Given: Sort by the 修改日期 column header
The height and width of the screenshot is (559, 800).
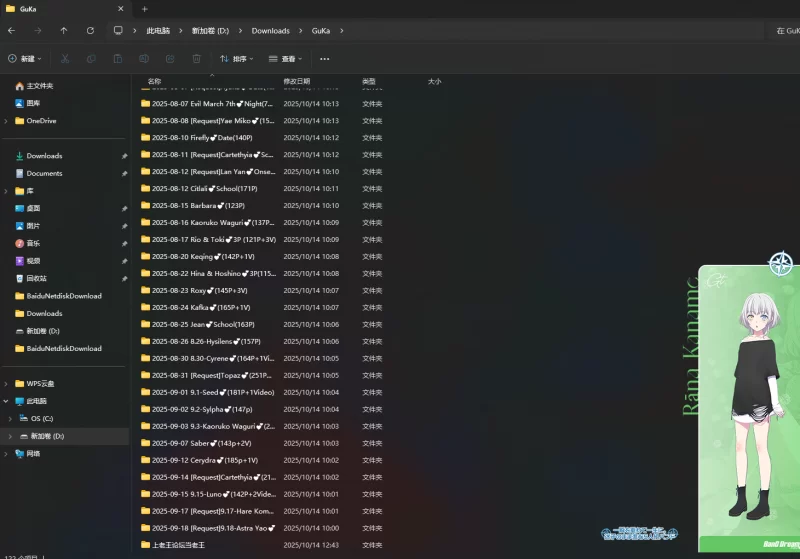Looking at the screenshot, I should 297,81.
